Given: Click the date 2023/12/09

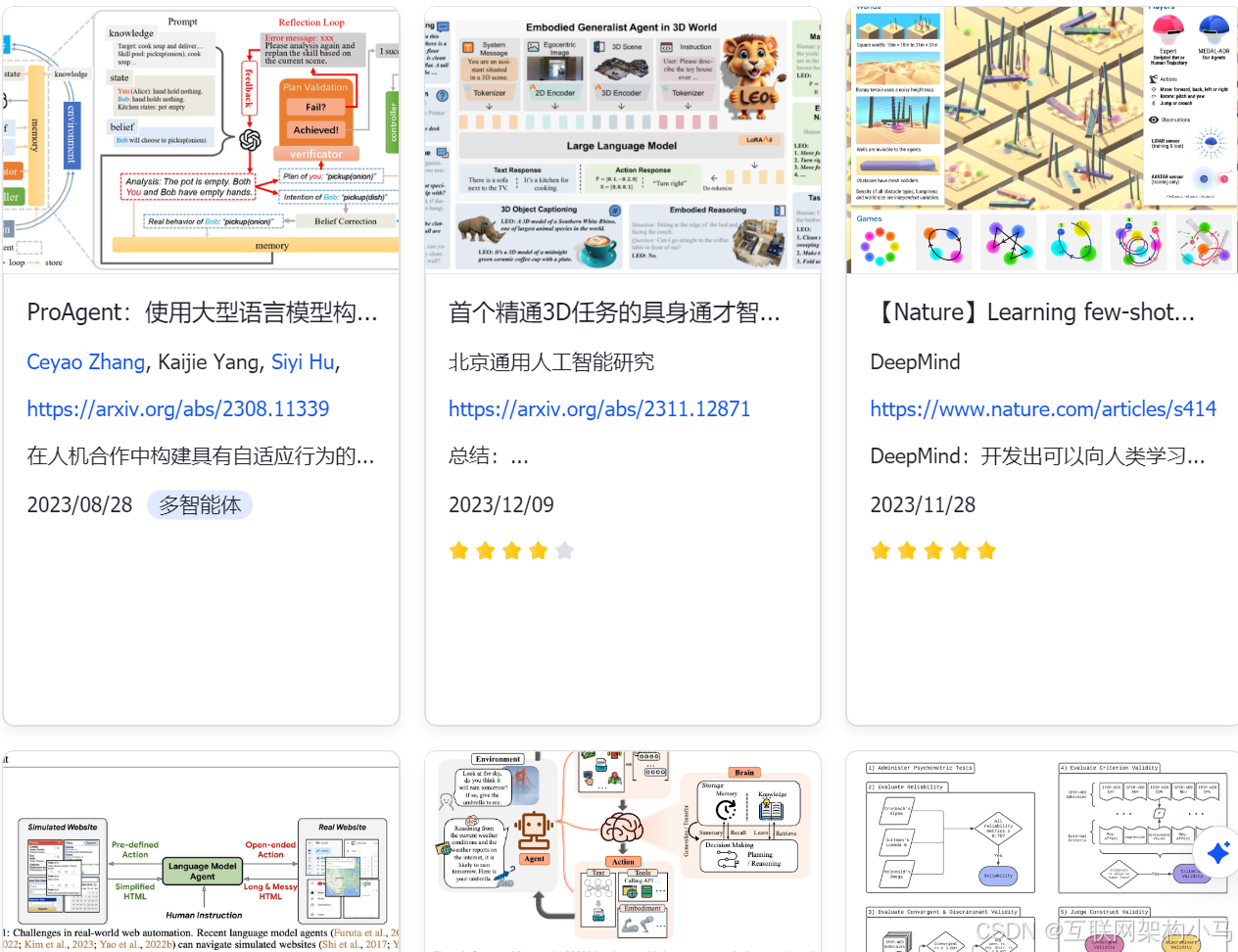Looking at the screenshot, I should tap(501, 505).
